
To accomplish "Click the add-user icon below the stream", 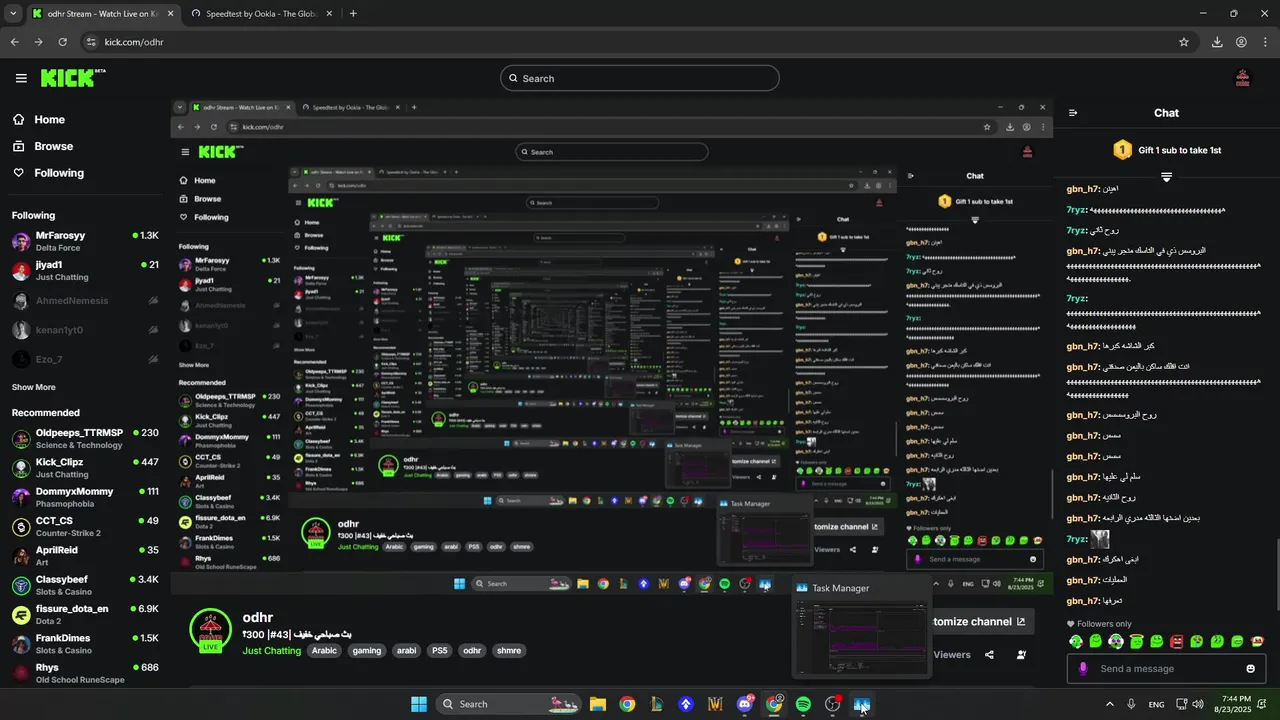I will pyautogui.click(x=1021, y=655).
